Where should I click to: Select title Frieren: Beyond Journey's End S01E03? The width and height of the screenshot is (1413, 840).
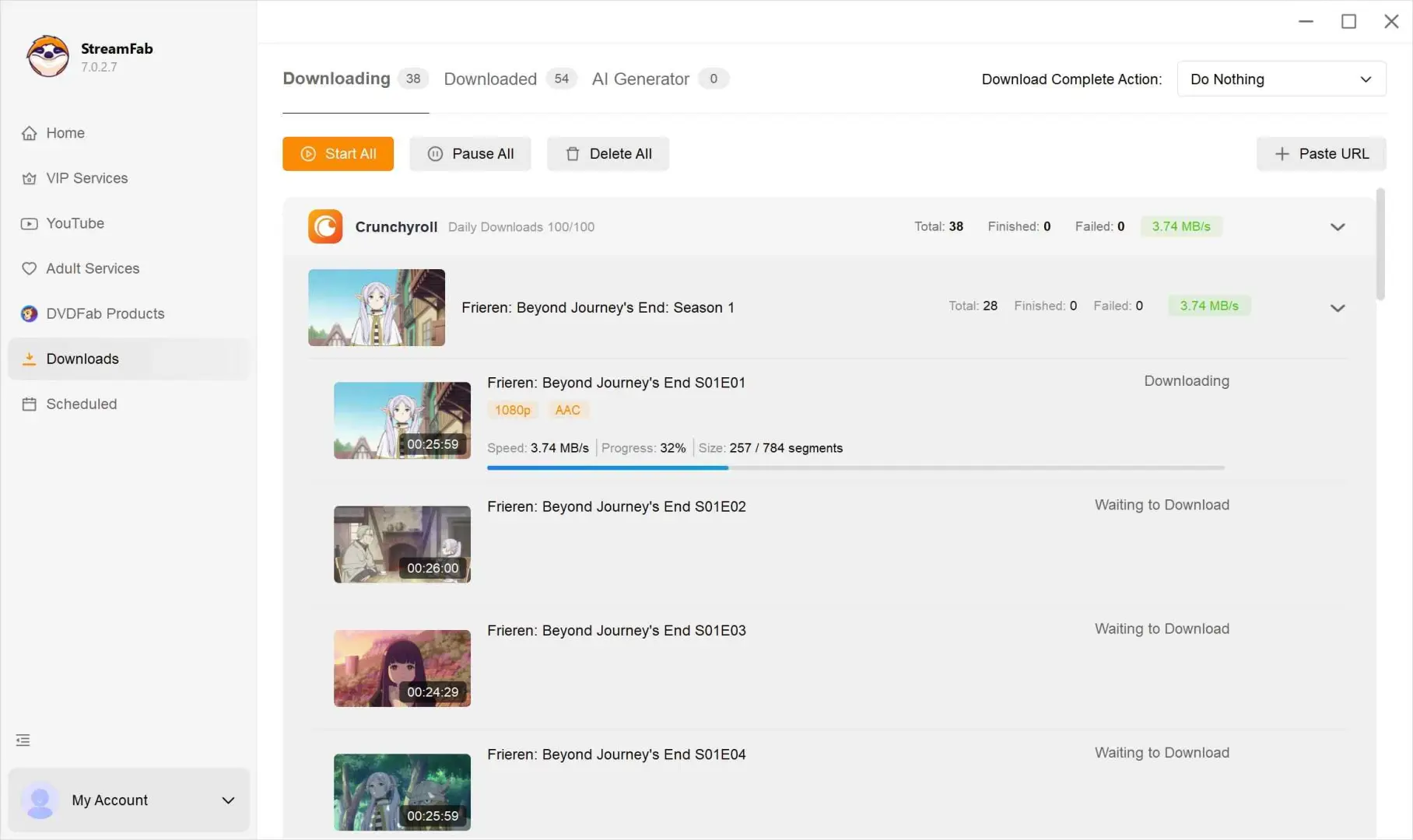click(x=616, y=630)
